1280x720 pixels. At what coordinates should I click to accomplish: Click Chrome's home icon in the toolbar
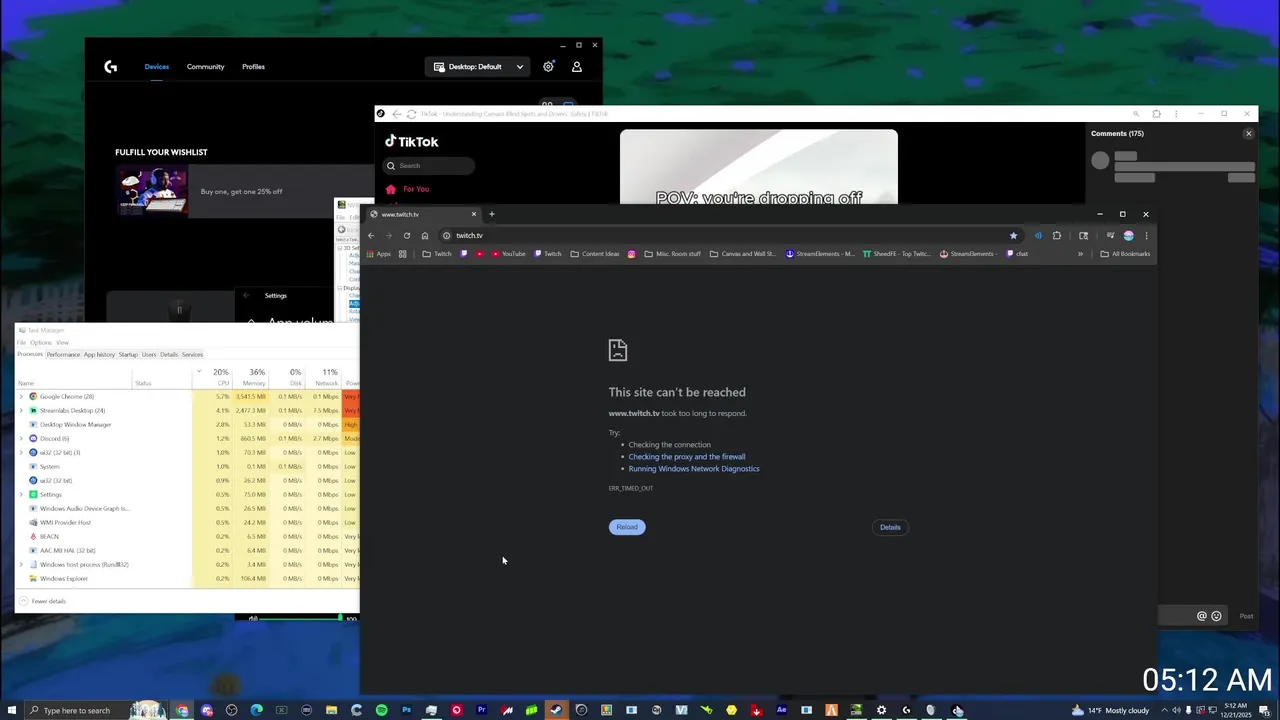pos(425,236)
